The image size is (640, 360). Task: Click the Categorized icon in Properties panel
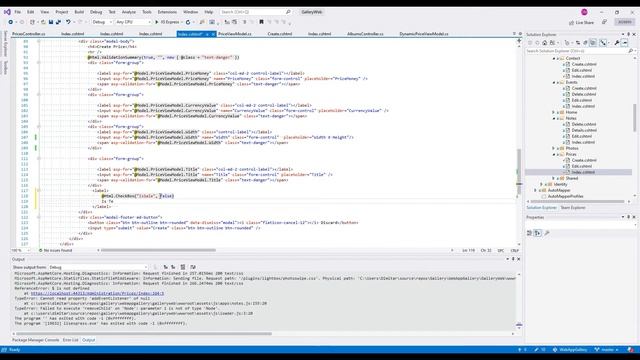tap(529, 233)
